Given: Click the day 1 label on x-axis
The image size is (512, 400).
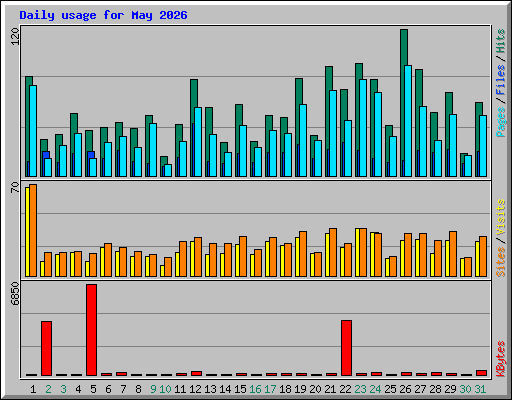Looking at the screenshot, I should coord(33,389).
